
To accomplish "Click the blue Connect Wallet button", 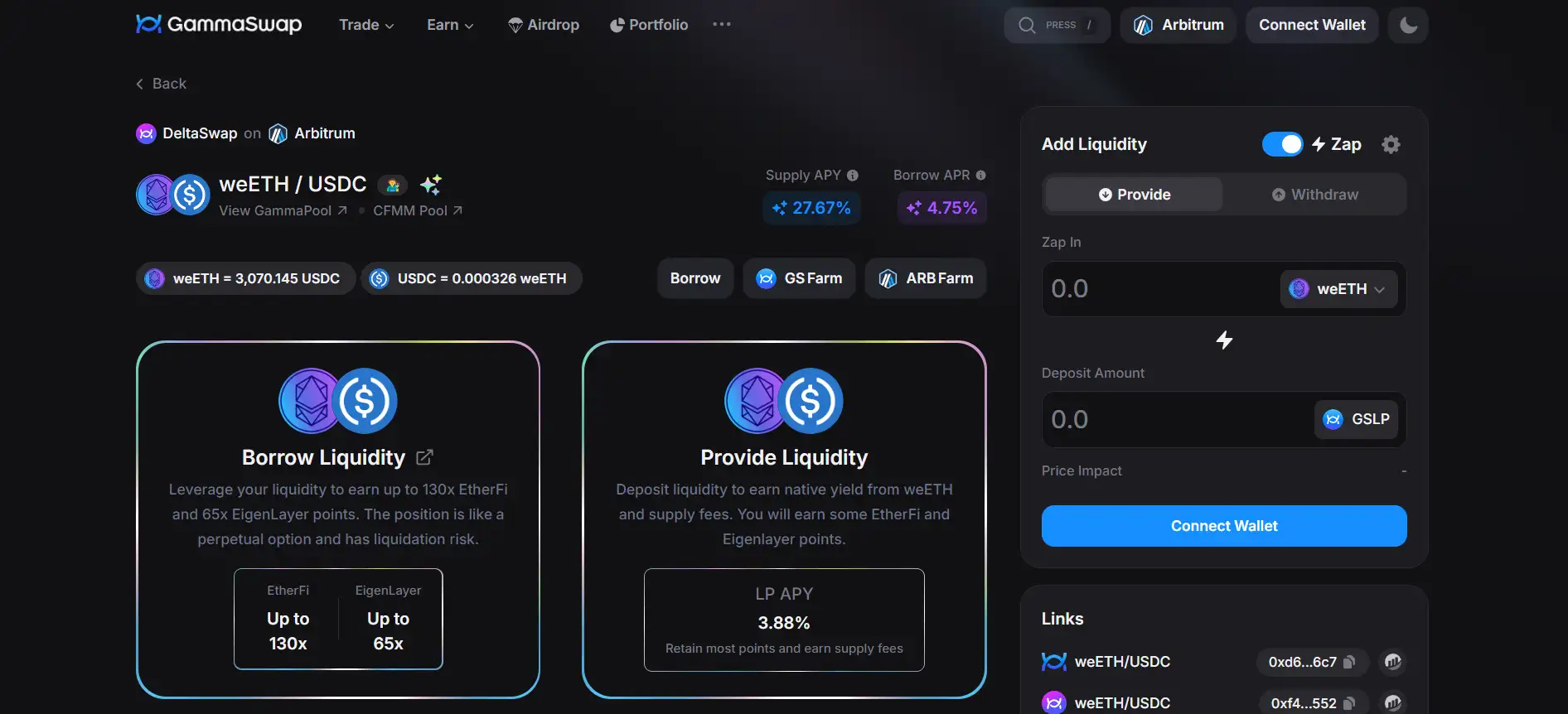I will (x=1224, y=526).
